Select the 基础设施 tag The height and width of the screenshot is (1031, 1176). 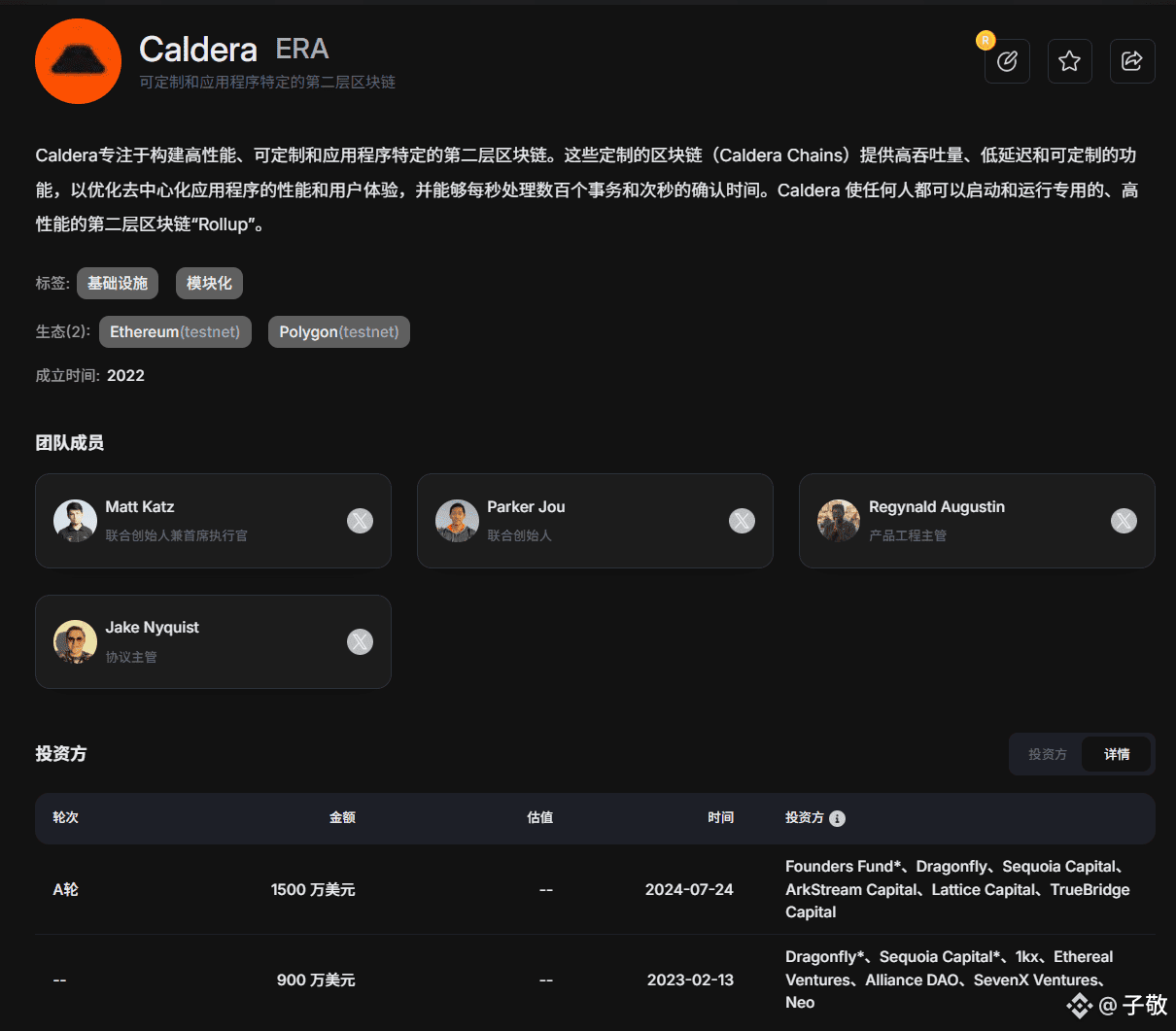click(118, 283)
